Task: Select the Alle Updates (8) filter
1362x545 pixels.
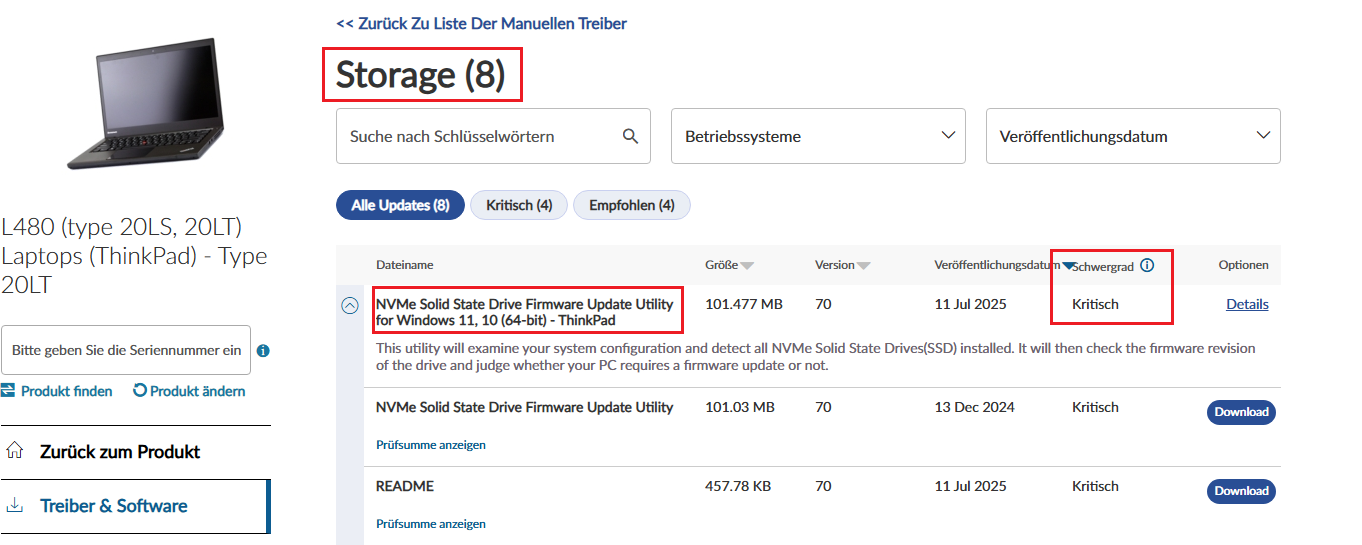Action: [x=400, y=205]
